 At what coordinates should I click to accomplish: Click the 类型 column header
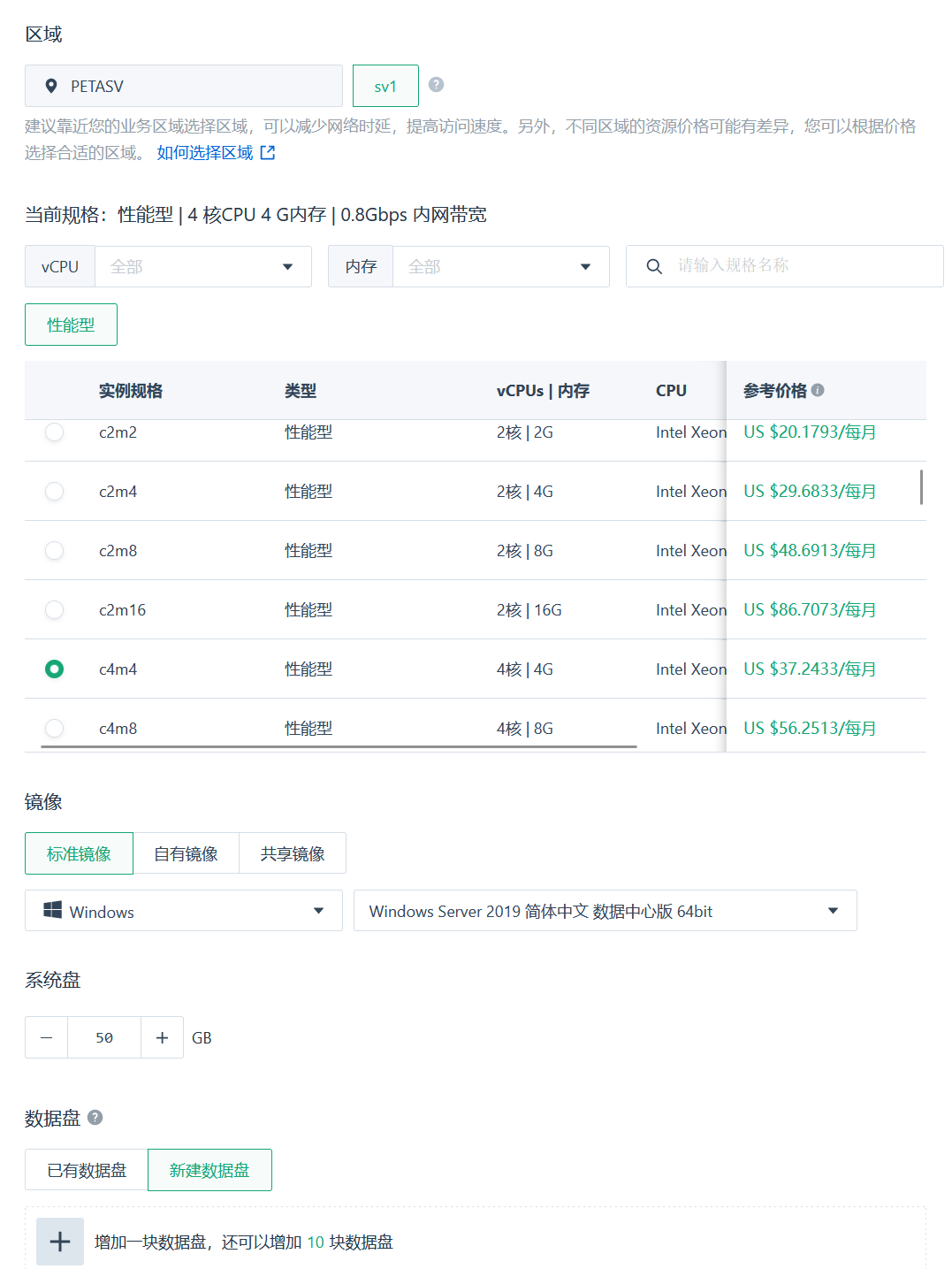(x=301, y=390)
